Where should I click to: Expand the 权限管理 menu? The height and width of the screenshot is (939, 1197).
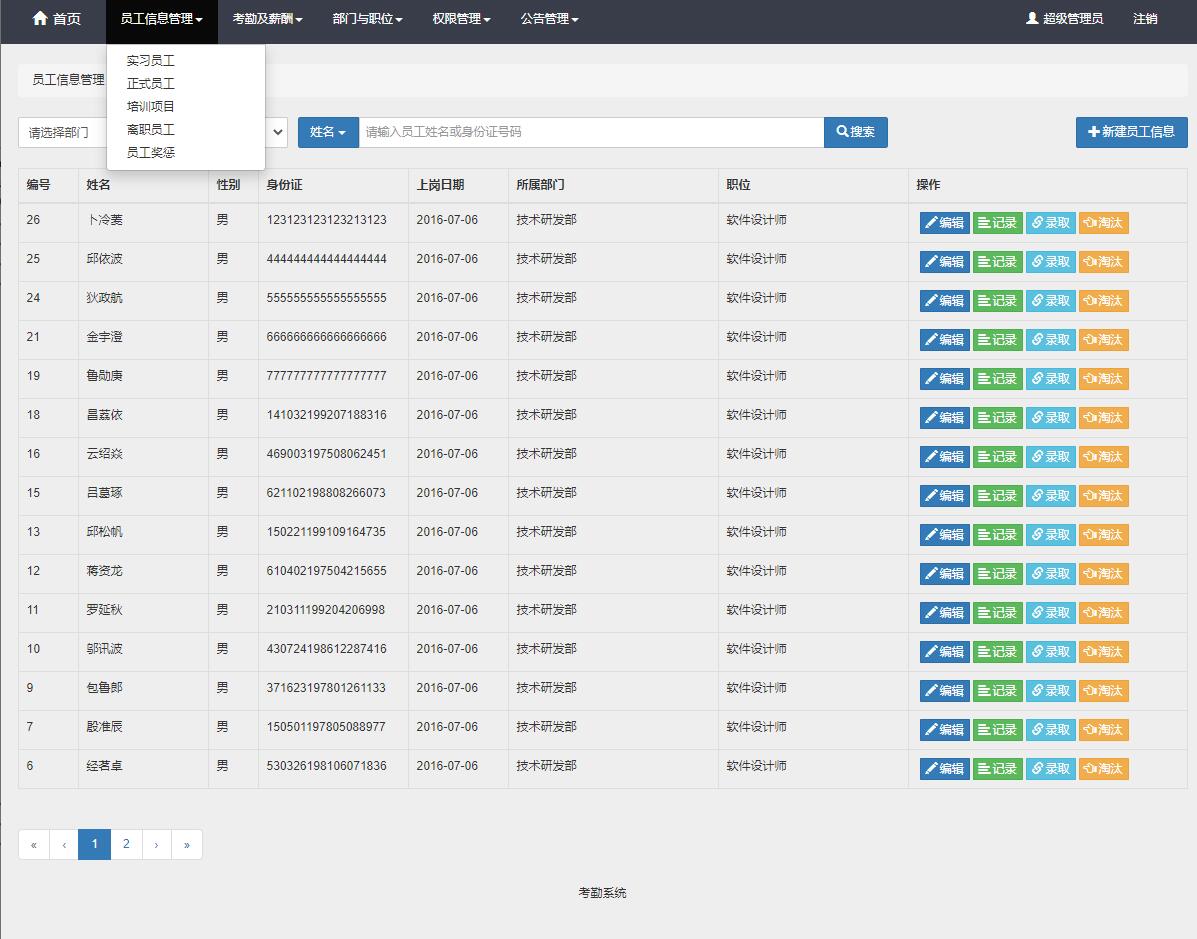(461, 19)
